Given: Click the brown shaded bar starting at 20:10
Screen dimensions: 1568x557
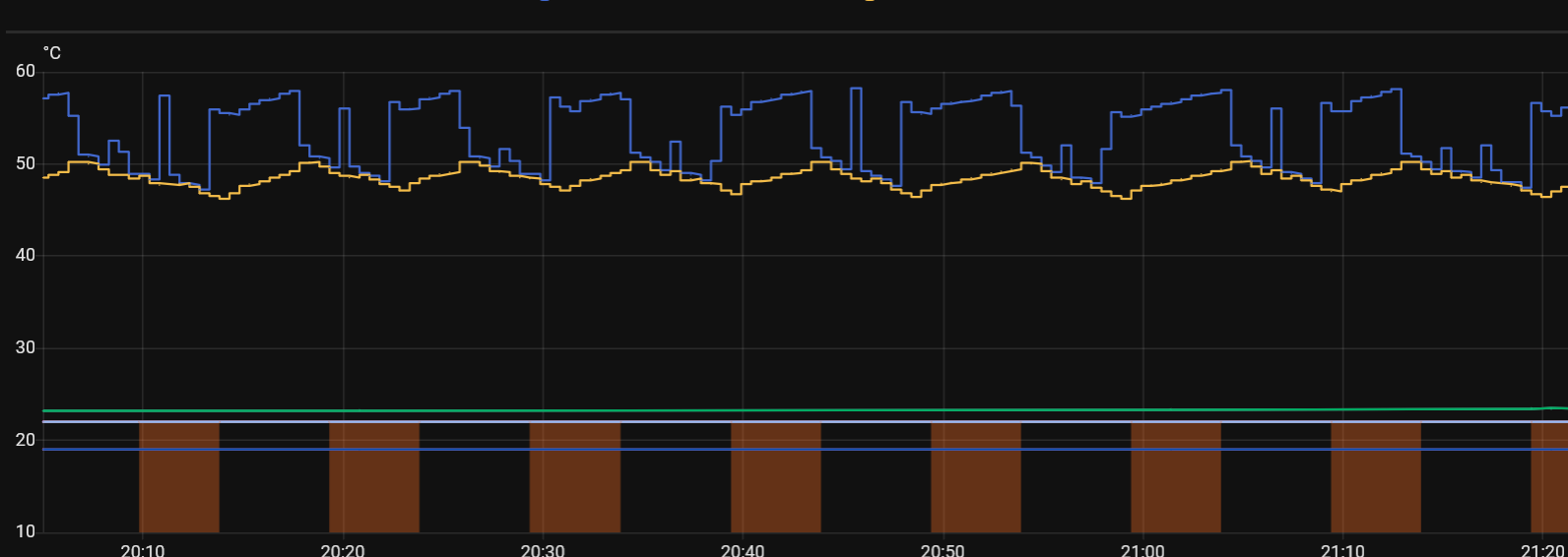Looking at the screenshot, I should [x=179, y=477].
